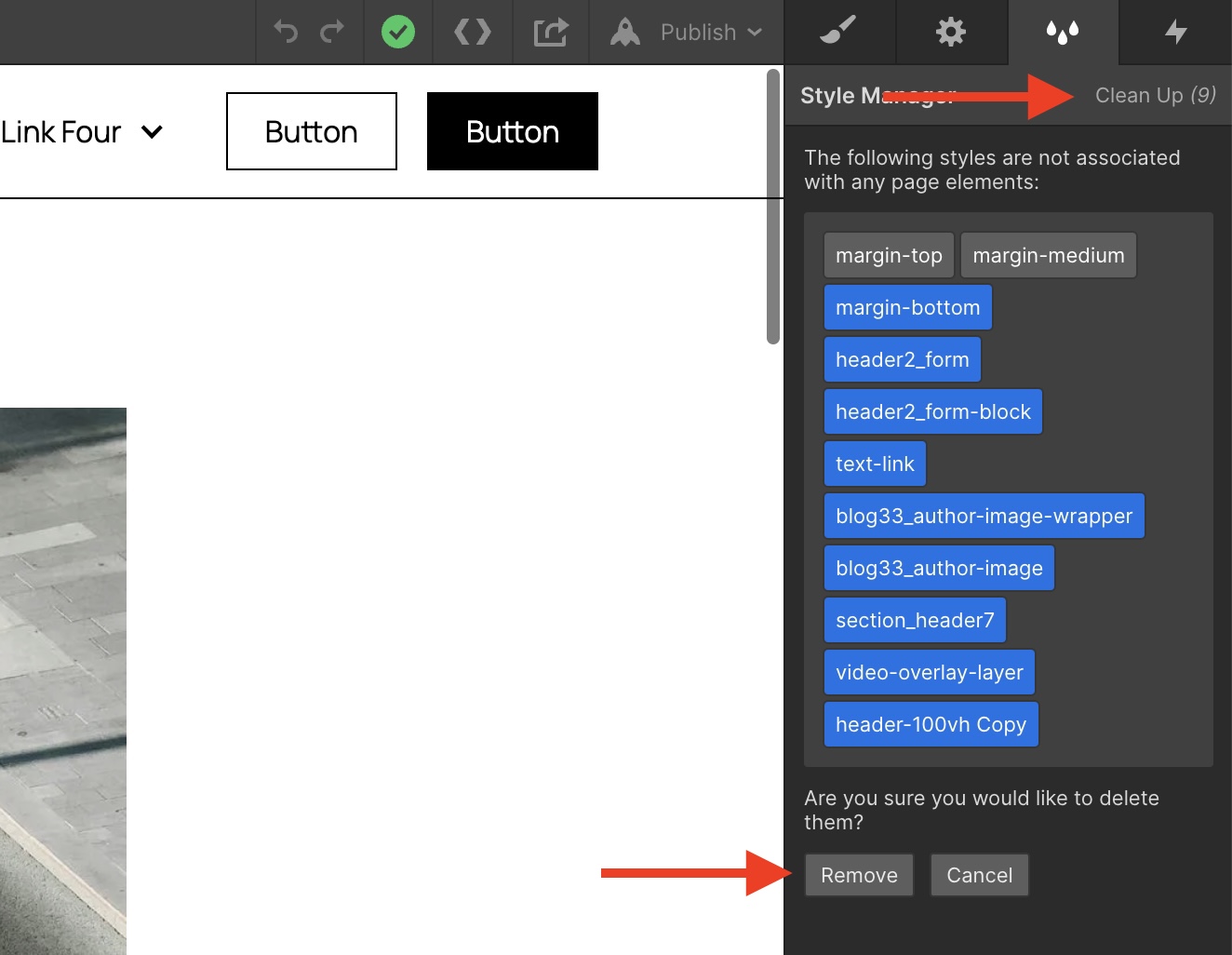Viewport: 1232px width, 955px height.
Task: Click the Undo arrow icon
Action: [285, 32]
